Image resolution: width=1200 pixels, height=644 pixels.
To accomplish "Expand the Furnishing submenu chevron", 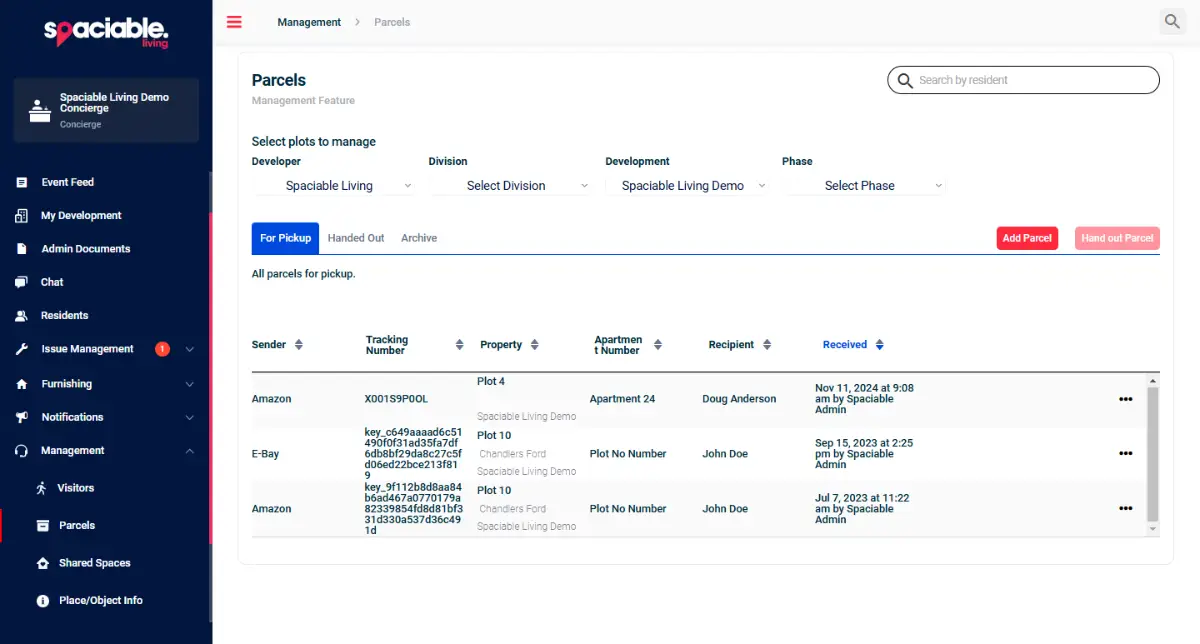I will point(190,384).
